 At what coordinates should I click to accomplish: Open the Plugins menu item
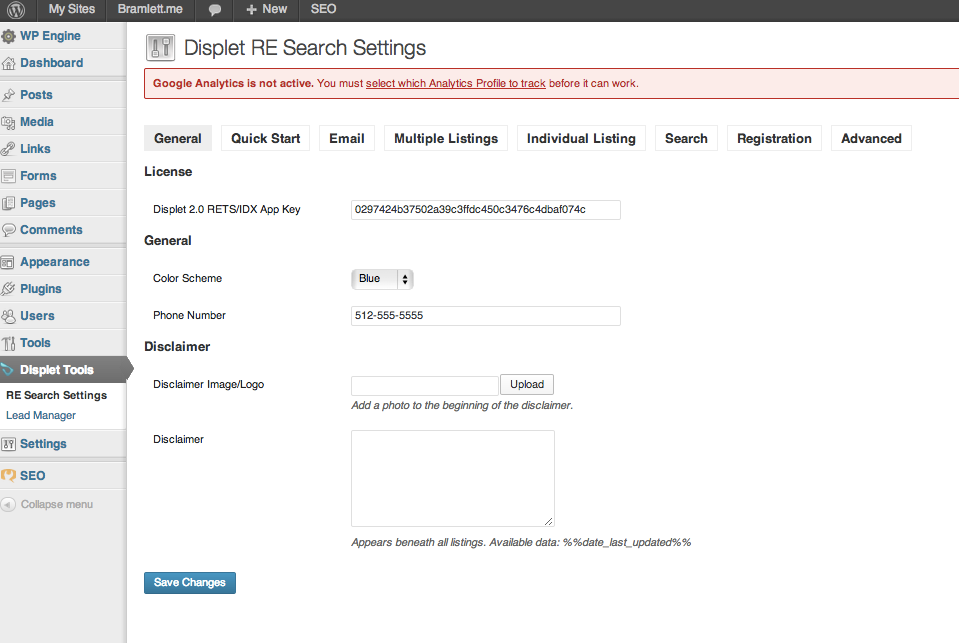point(63,289)
